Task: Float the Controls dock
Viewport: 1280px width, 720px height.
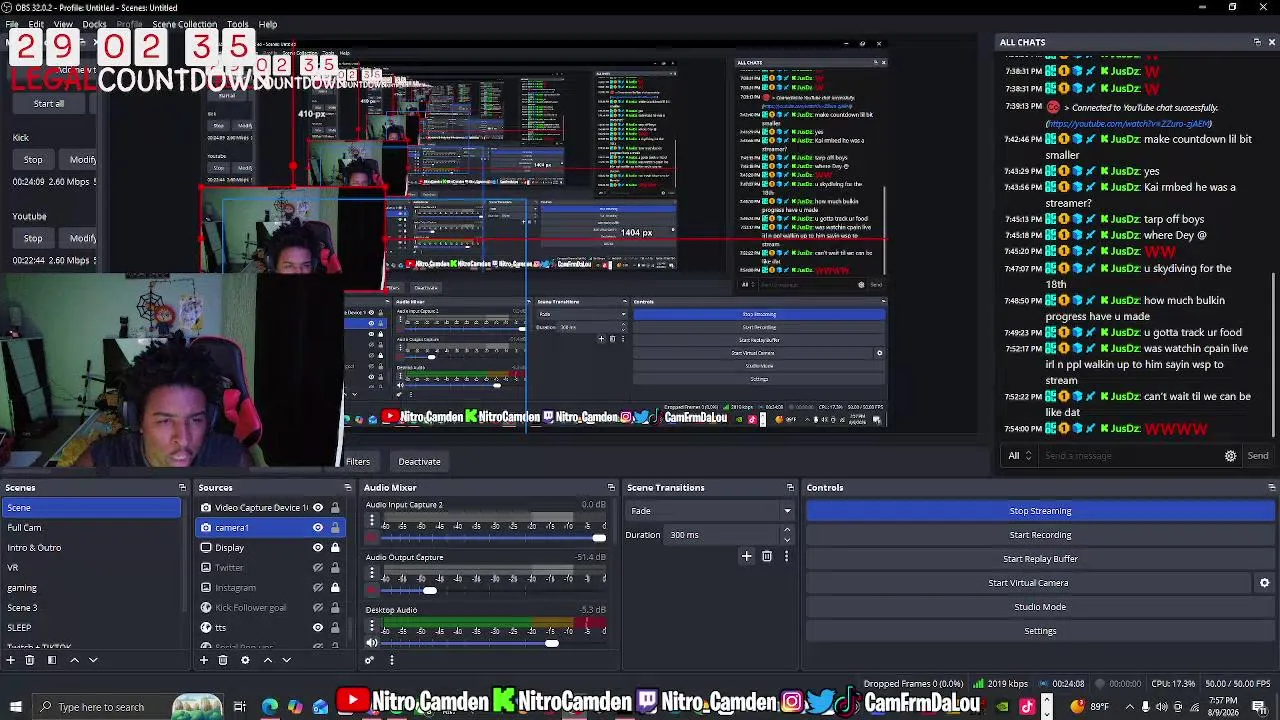Action: pos(1271,488)
